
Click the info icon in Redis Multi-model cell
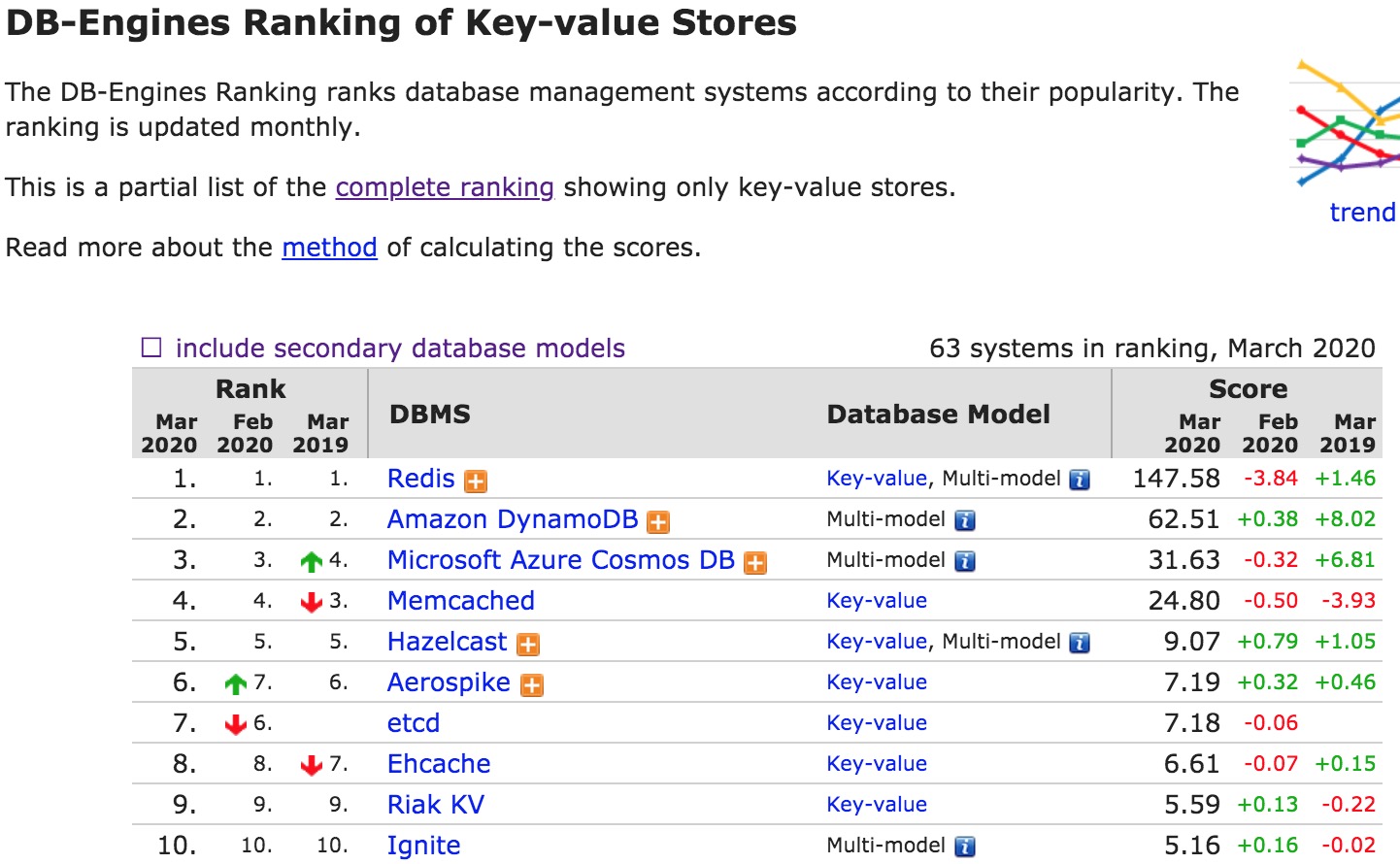point(1080,480)
